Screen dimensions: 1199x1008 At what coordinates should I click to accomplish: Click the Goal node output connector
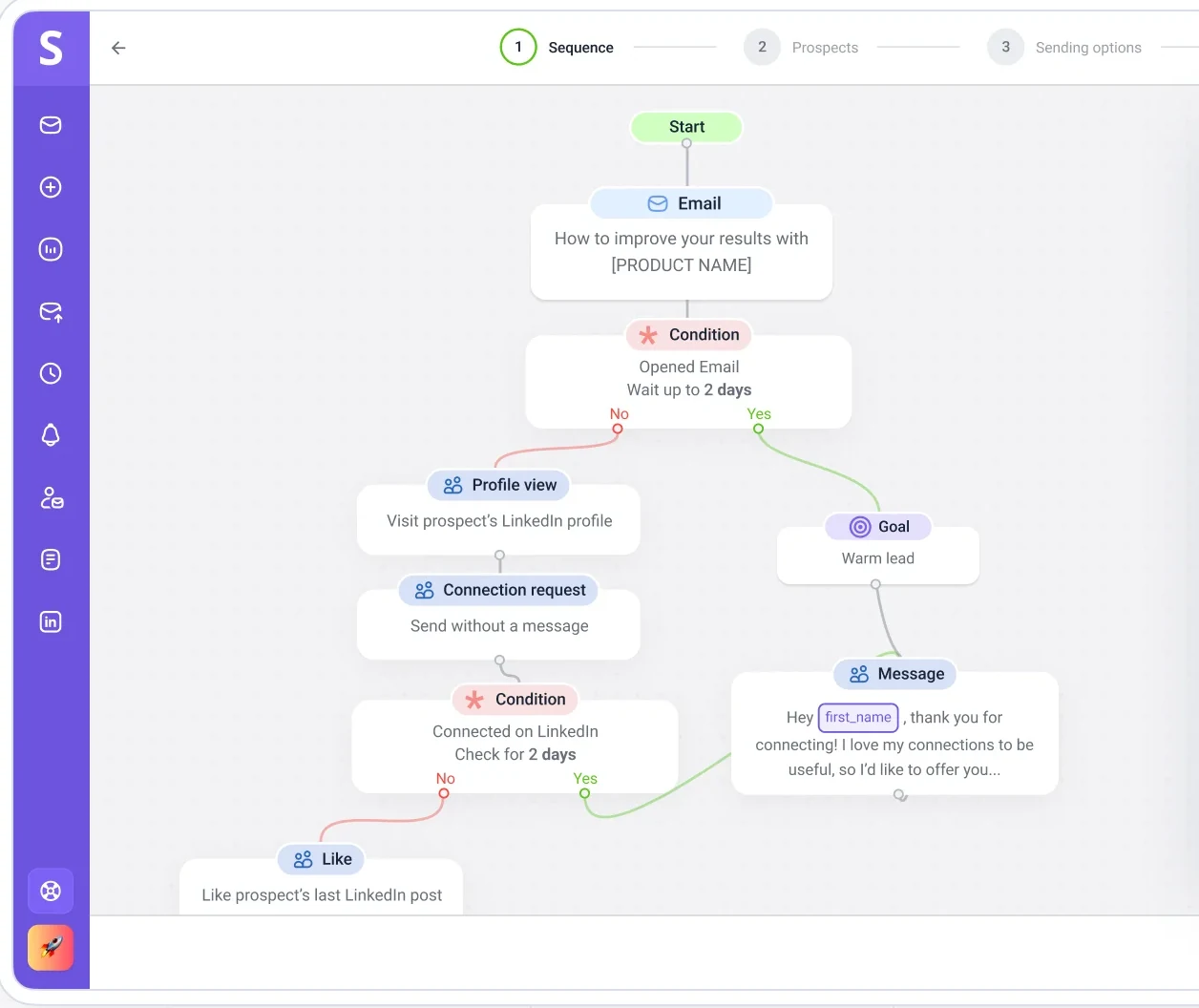click(875, 584)
